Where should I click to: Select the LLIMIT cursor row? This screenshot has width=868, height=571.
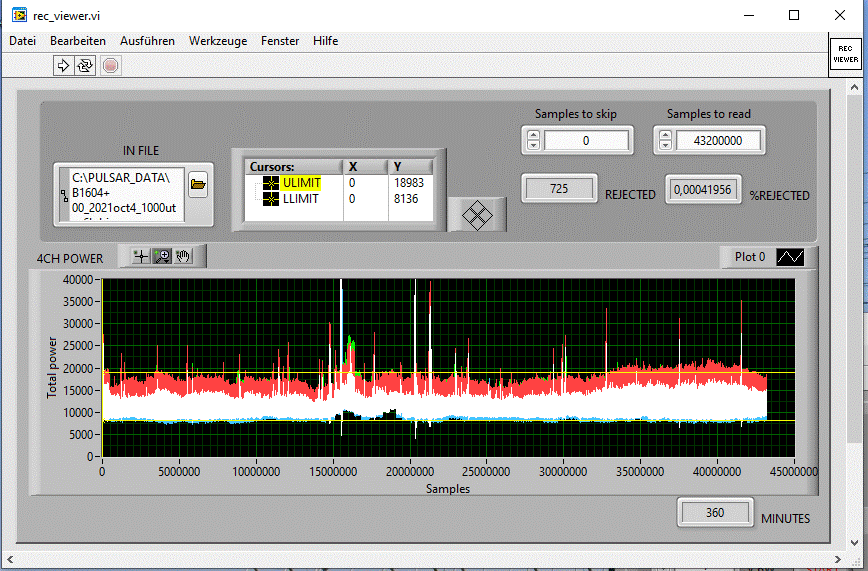[338, 199]
